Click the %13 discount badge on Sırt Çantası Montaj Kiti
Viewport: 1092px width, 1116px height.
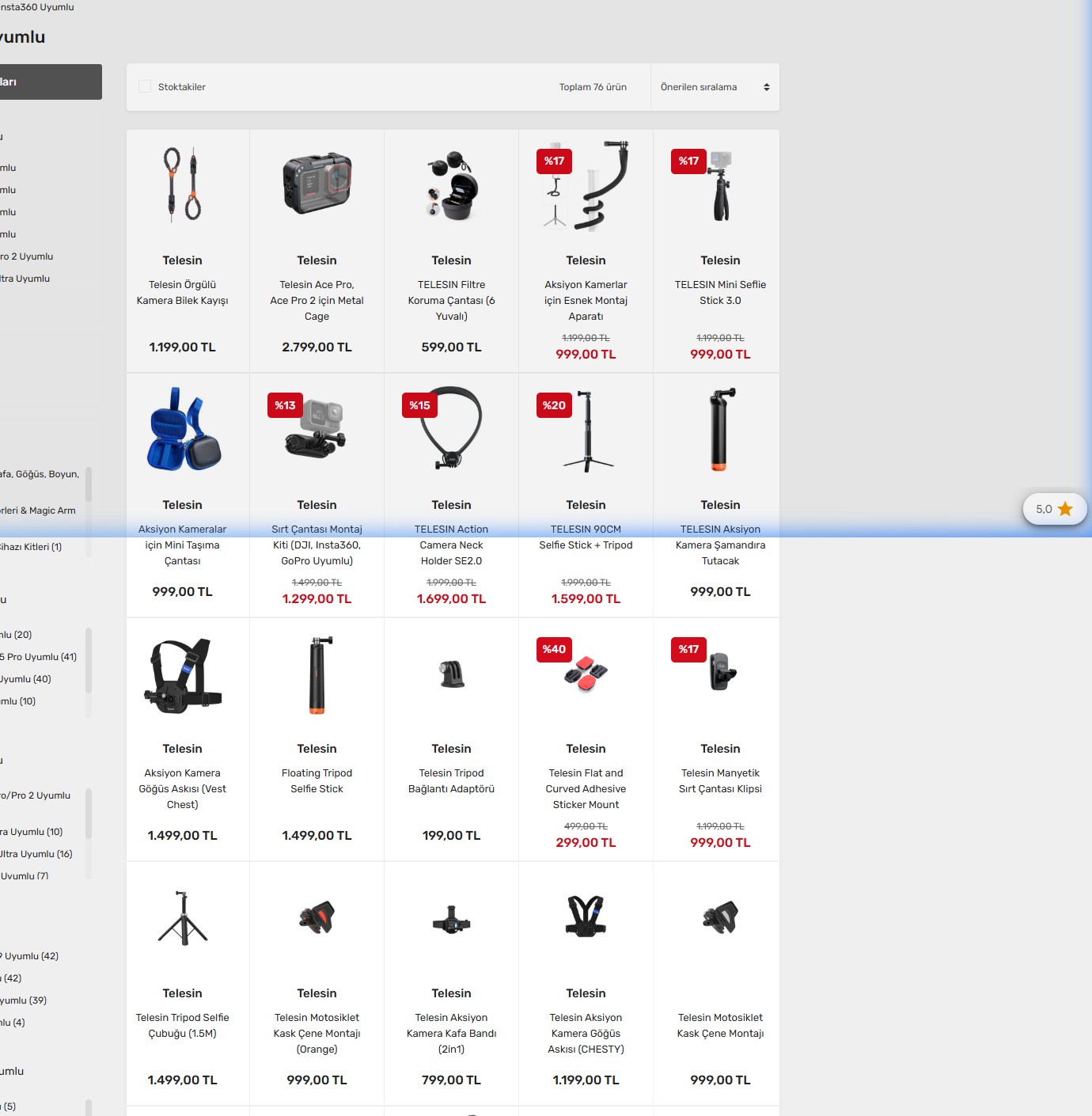[285, 405]
